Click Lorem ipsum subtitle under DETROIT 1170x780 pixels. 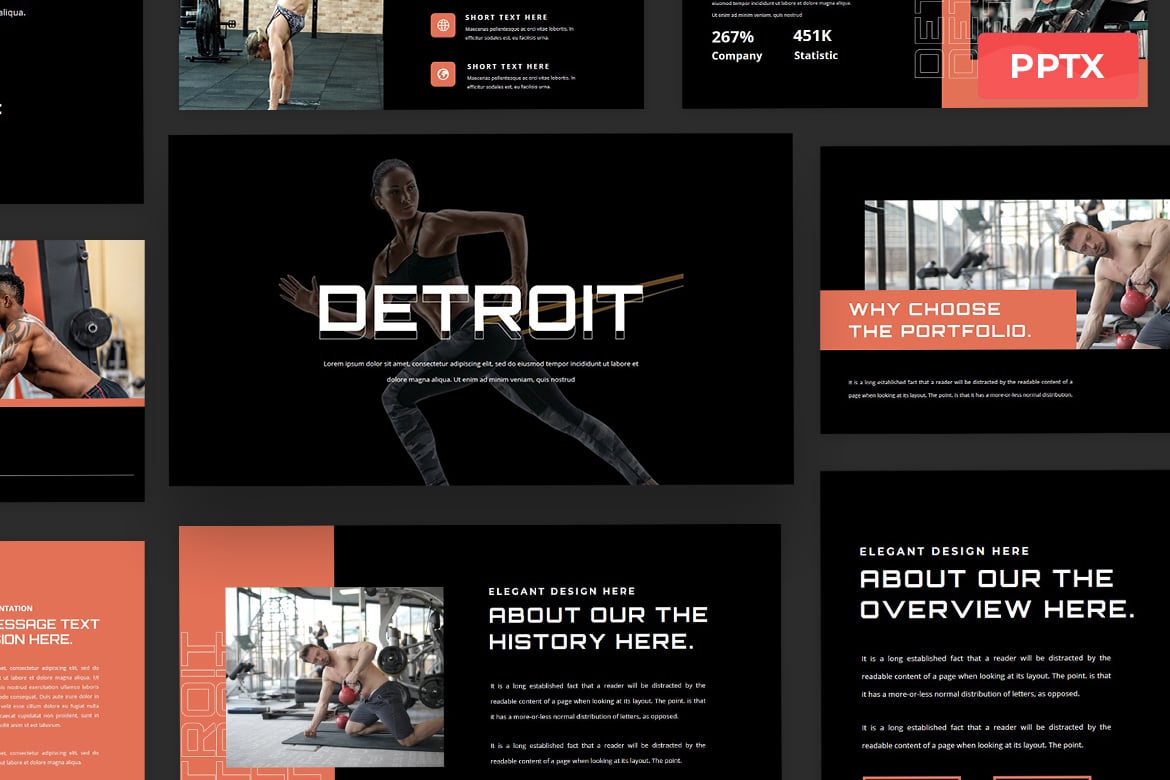(481, 372)
